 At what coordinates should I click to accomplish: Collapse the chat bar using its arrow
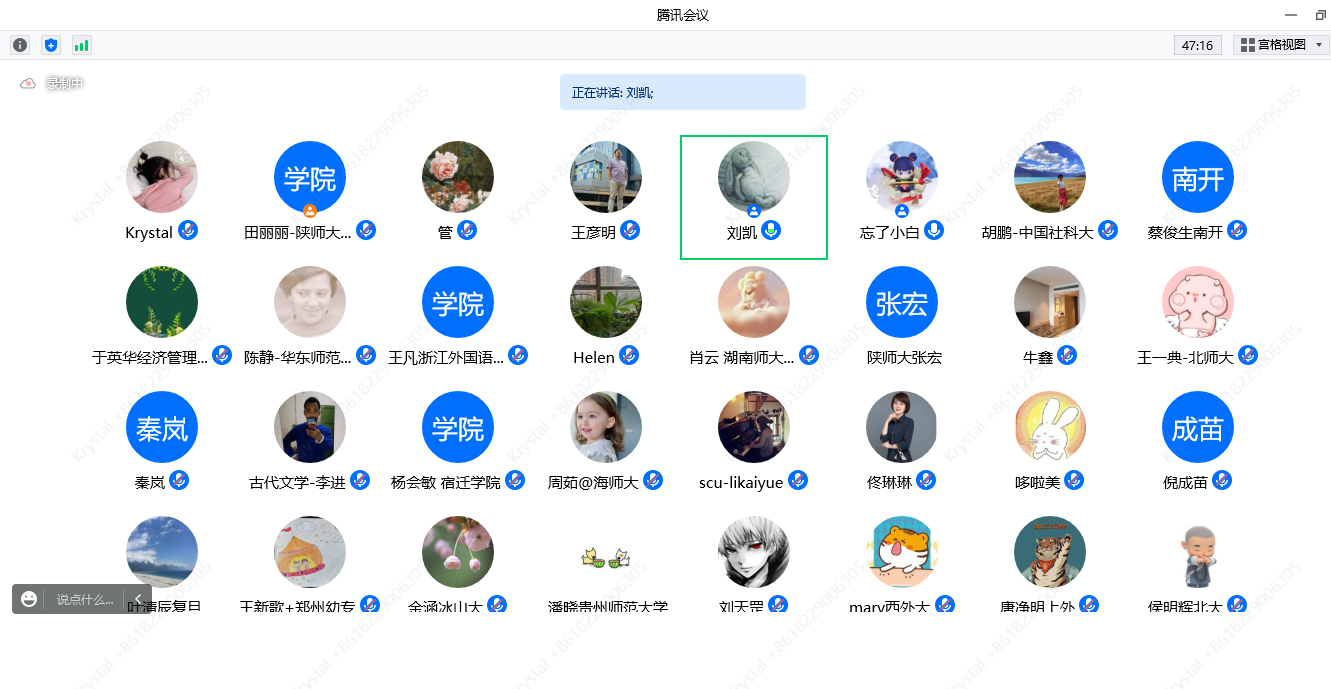(138, 599)
